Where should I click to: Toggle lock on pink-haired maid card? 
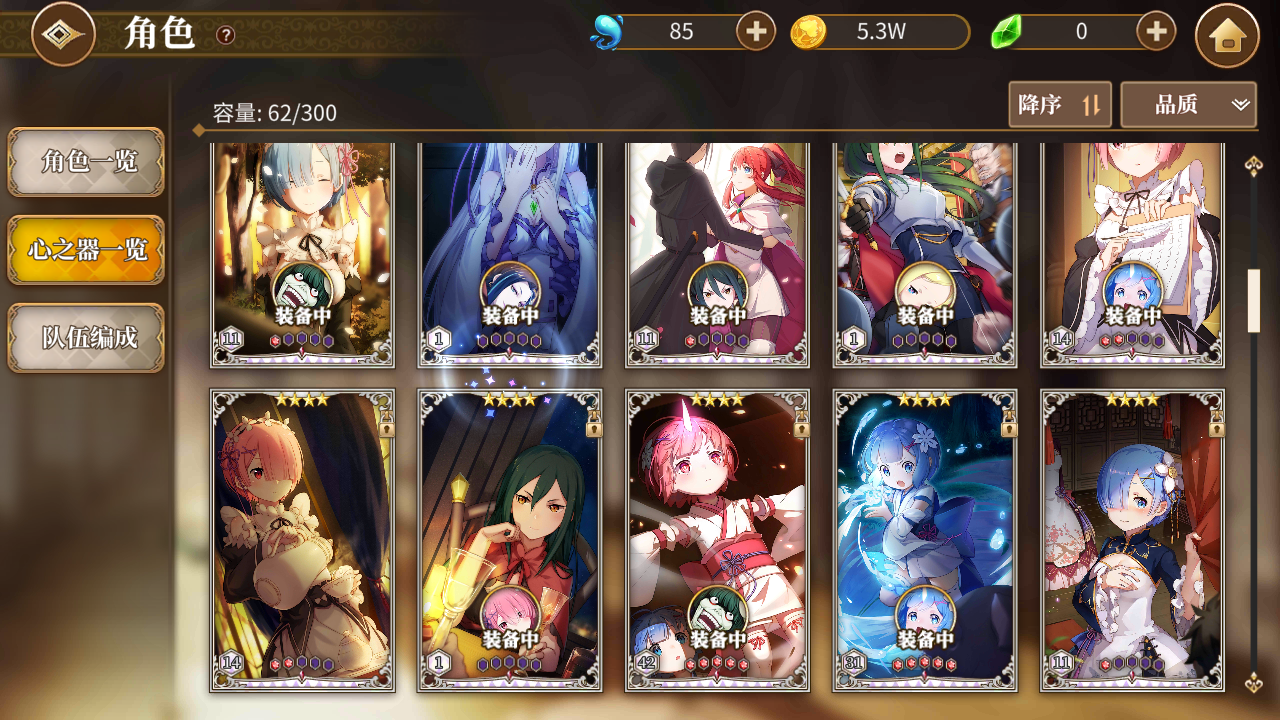[385, 424]
